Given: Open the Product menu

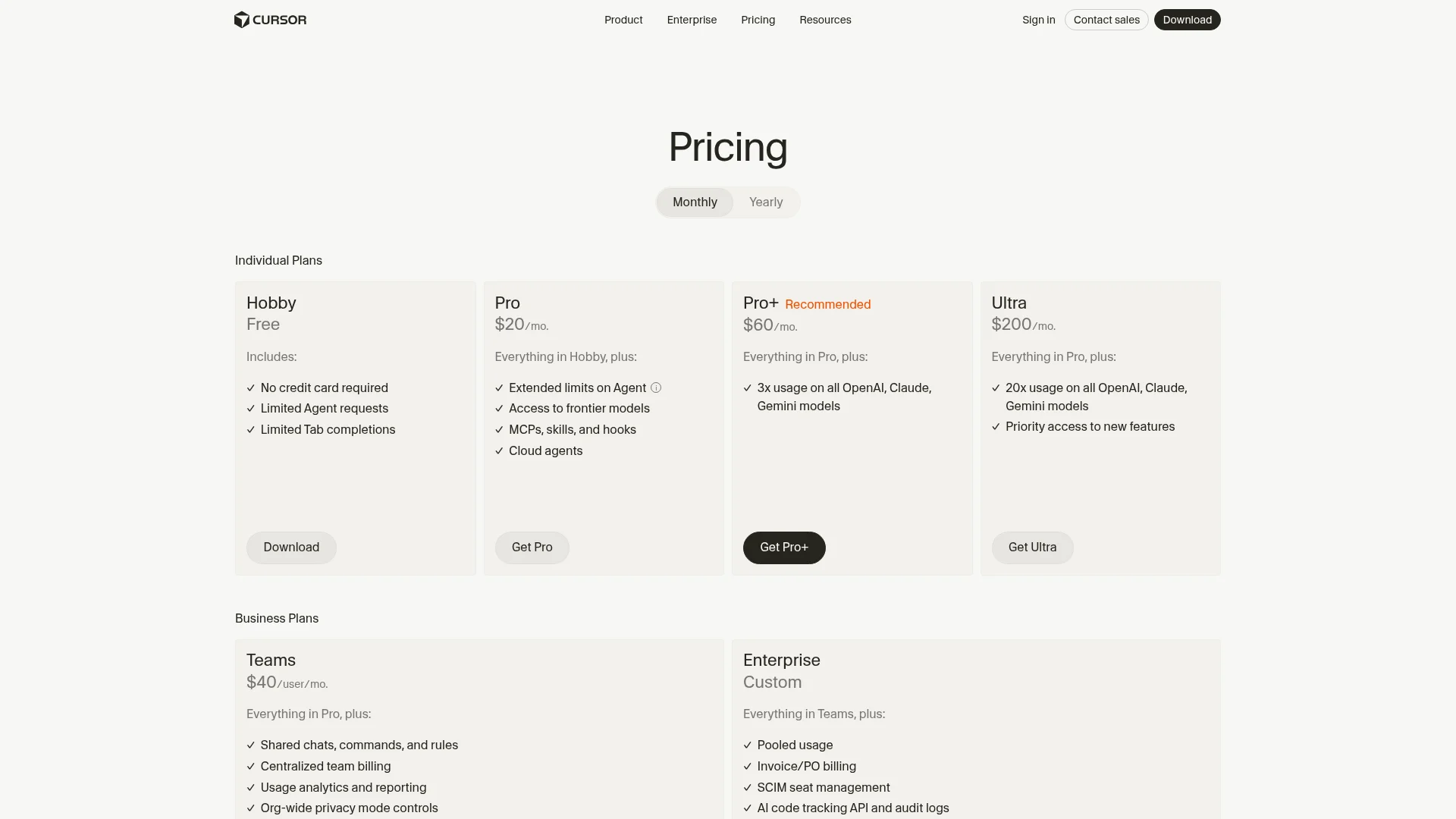Looking at the screenshot, I should [623, 20].
